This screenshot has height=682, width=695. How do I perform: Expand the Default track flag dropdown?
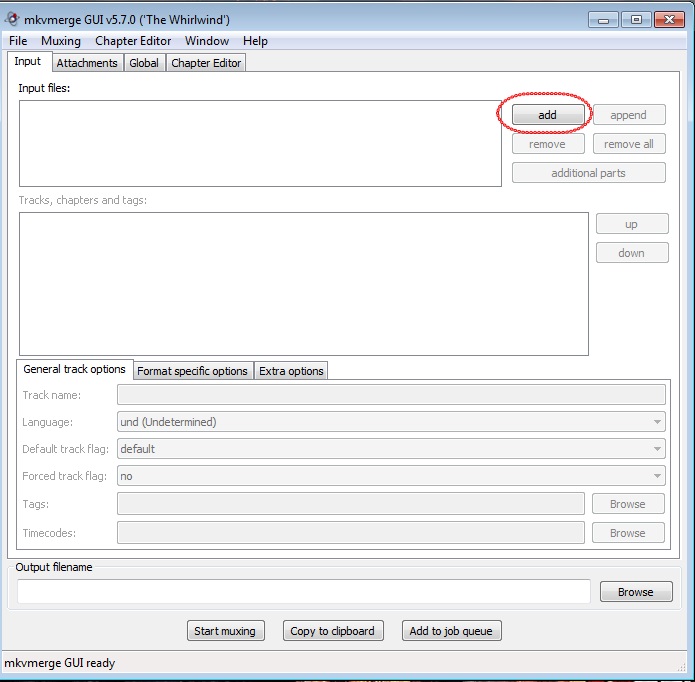(391, 449)
